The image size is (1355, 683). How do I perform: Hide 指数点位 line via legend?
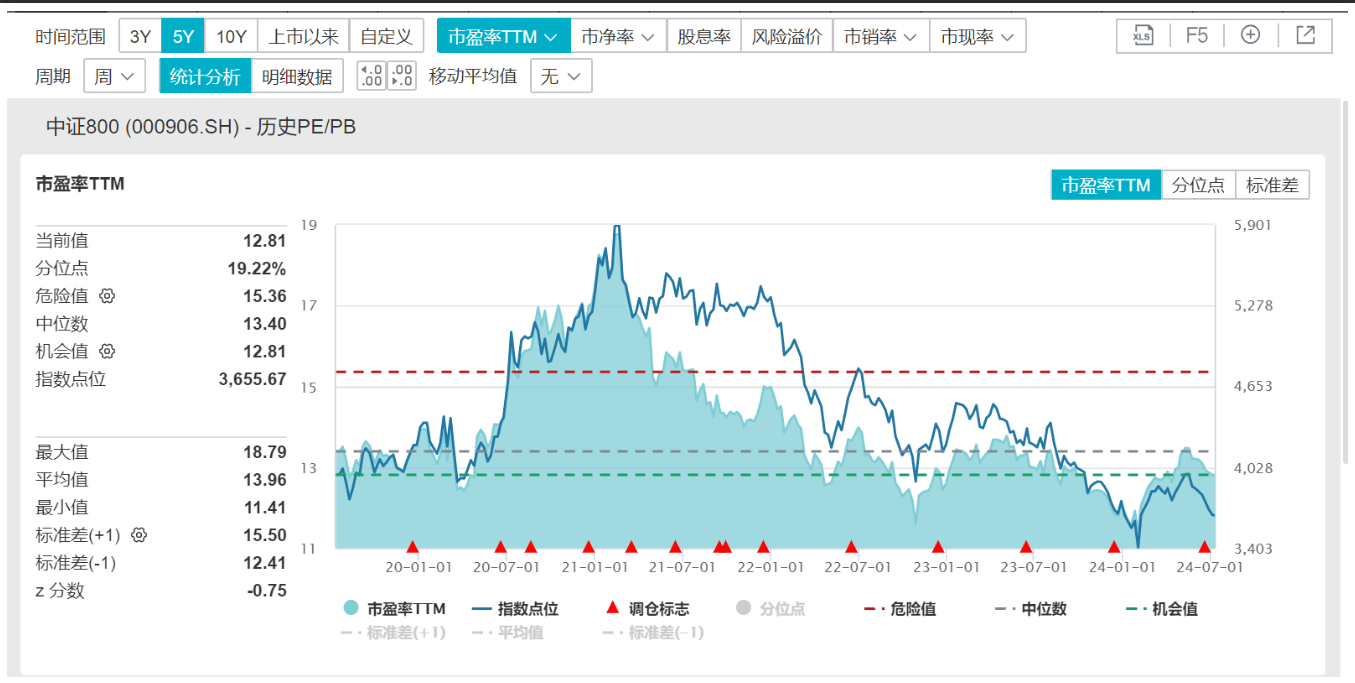click(516, 608)
